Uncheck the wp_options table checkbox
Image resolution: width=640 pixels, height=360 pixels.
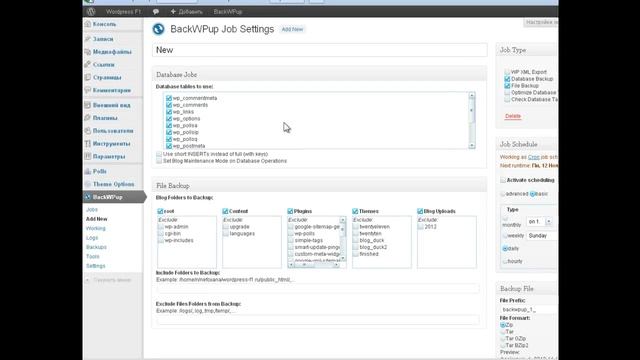coord(169,118)
